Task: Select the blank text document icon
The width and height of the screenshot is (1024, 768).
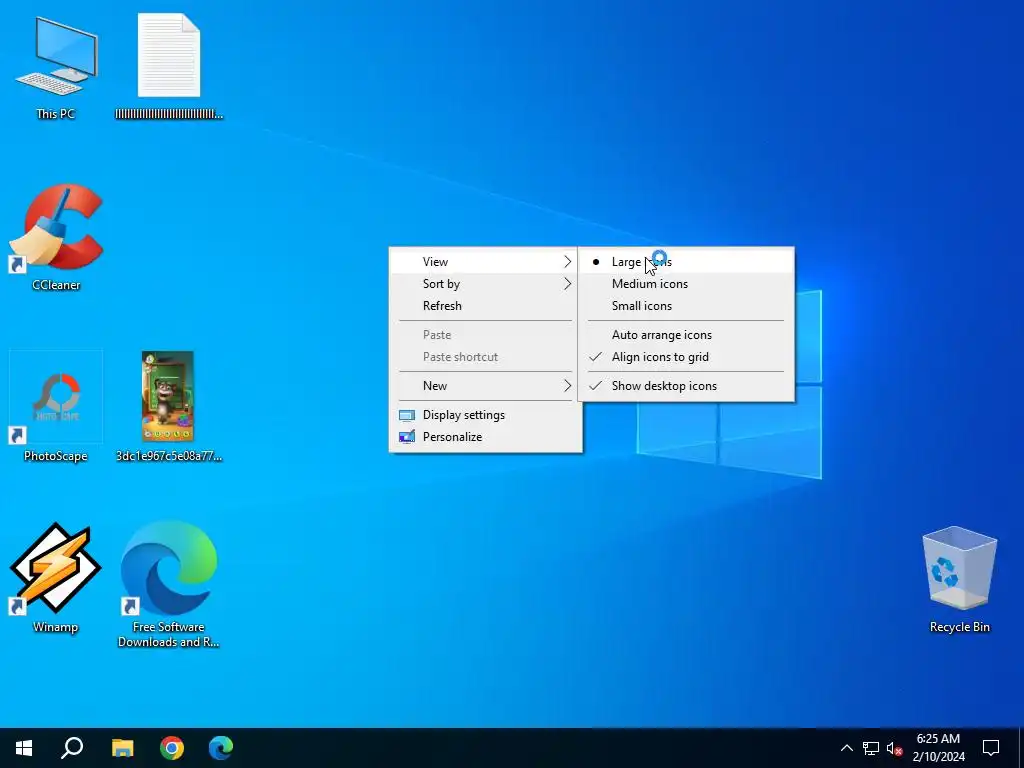Action: click(x=168, y=56)
